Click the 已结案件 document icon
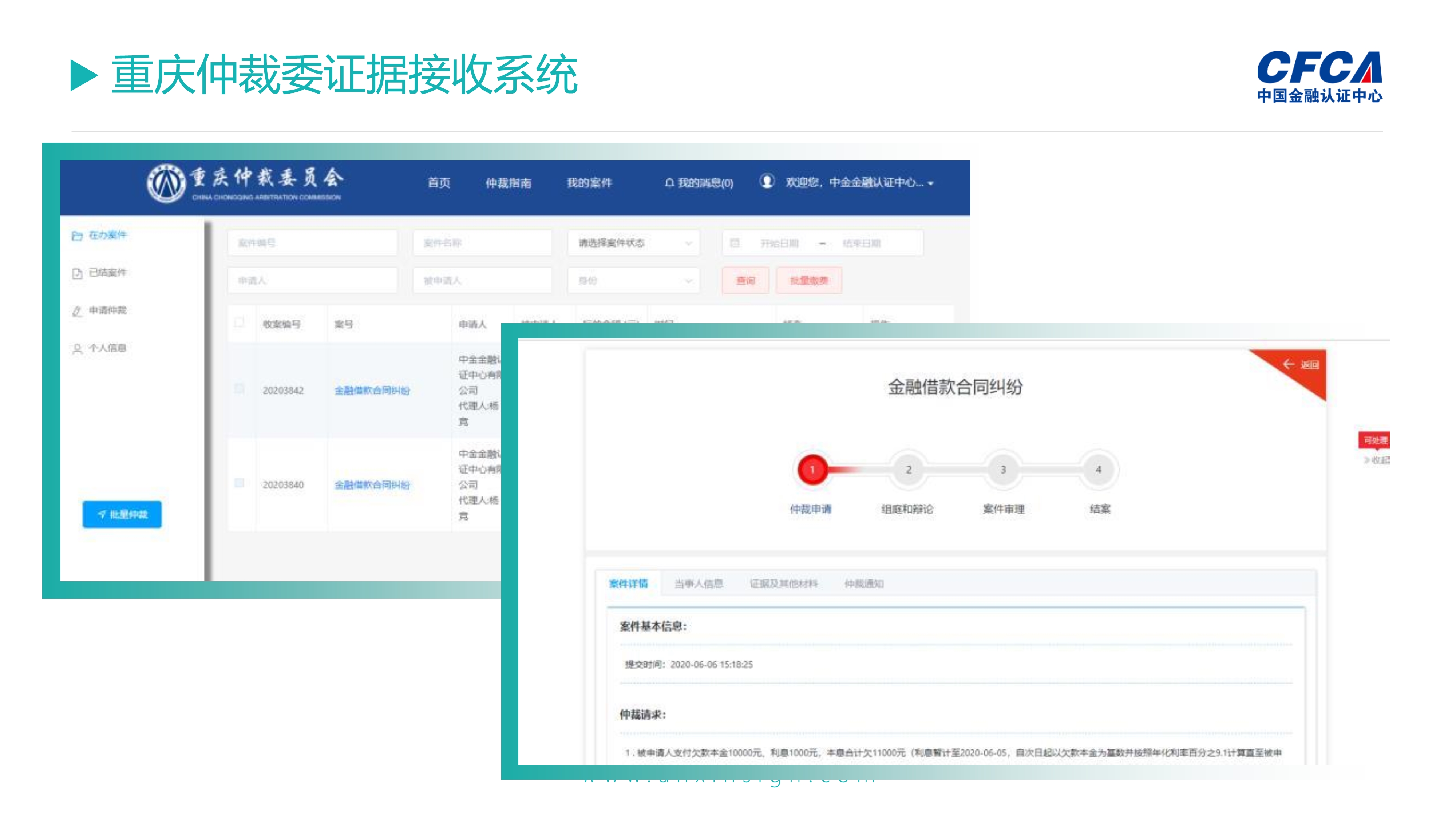This screenshot has width=1456, height=819. (77, 274)
